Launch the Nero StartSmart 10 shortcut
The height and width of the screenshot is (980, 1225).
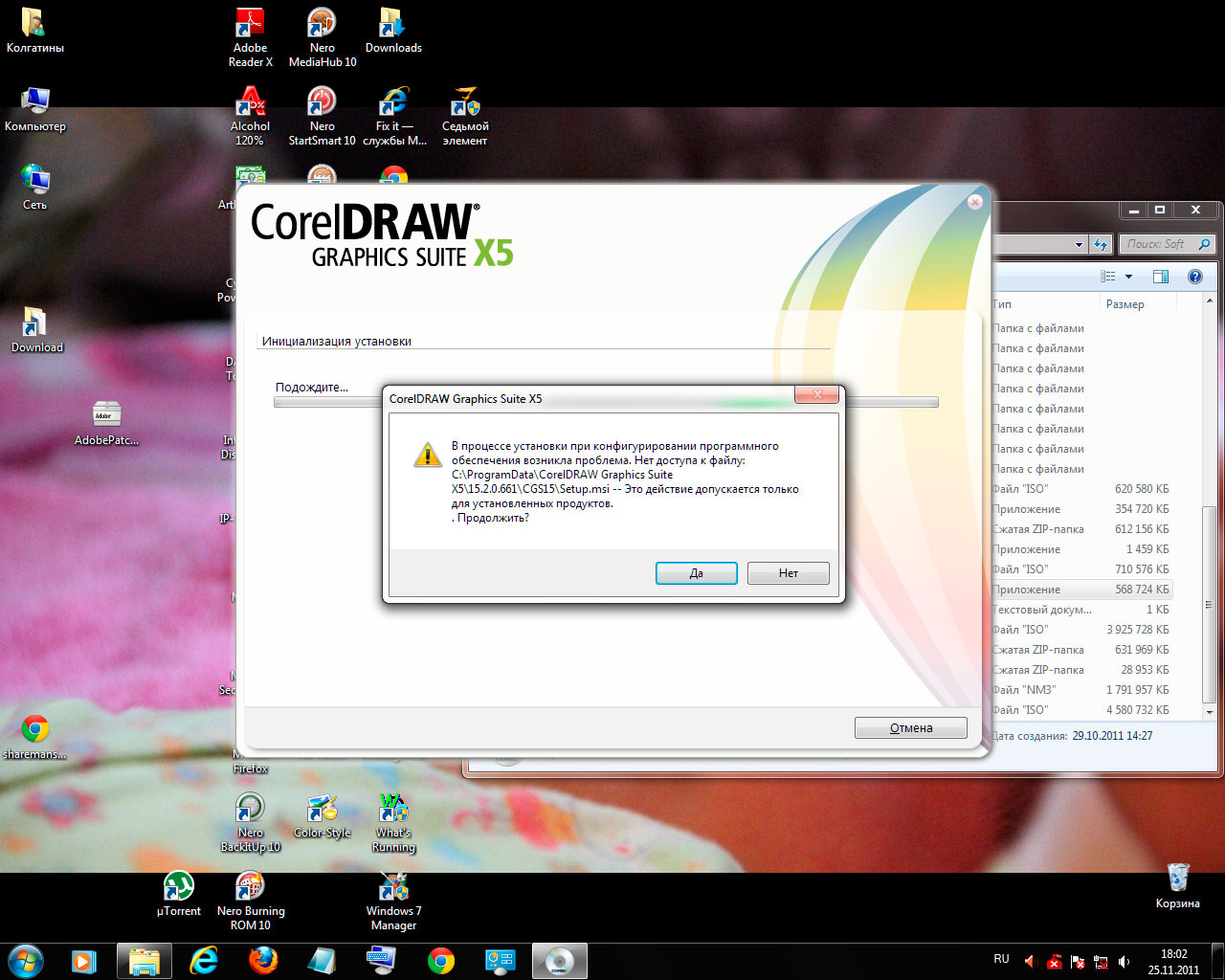pyautogui.click(x=323, y=117)
